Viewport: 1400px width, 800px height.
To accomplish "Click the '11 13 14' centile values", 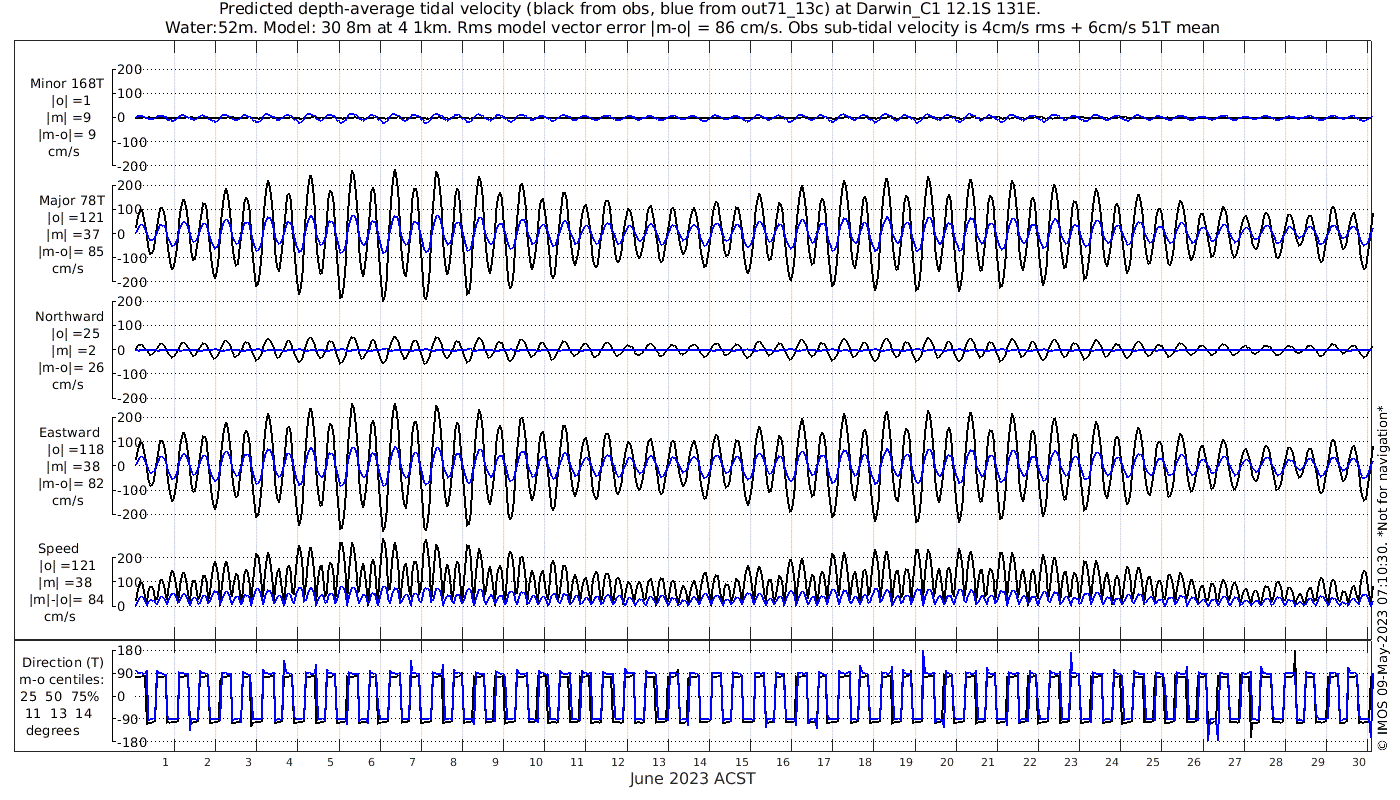I will 59,713.
